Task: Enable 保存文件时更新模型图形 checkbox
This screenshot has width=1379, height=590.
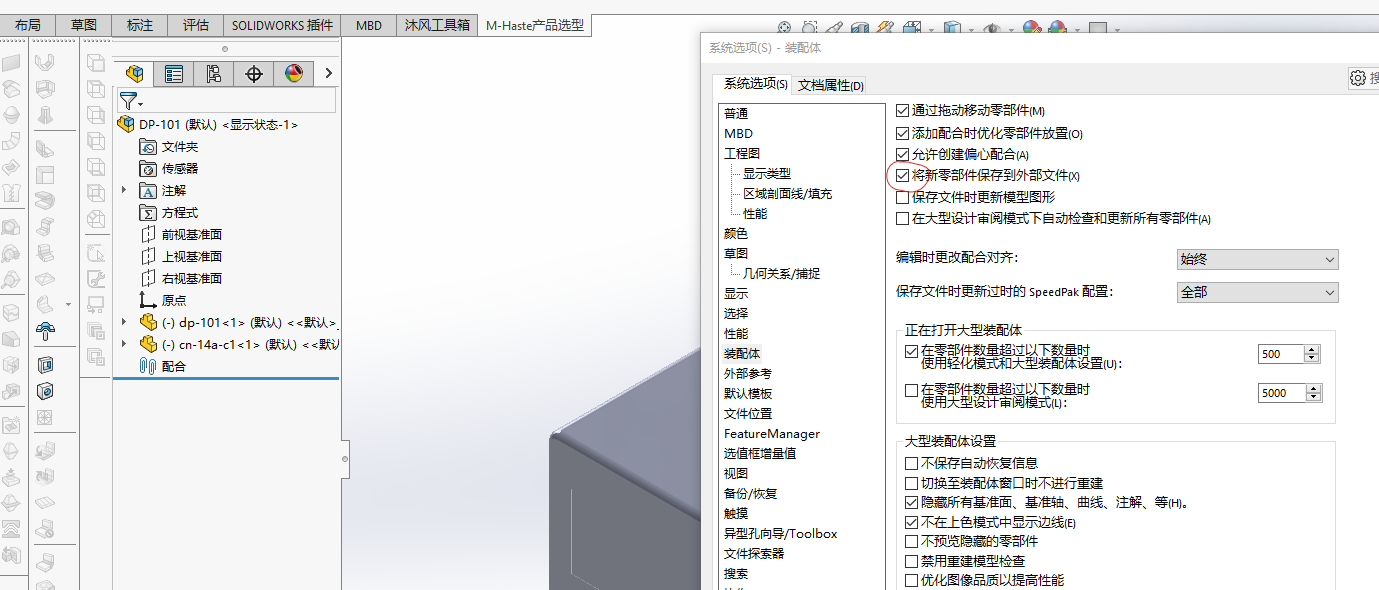Action: [903, 197]
